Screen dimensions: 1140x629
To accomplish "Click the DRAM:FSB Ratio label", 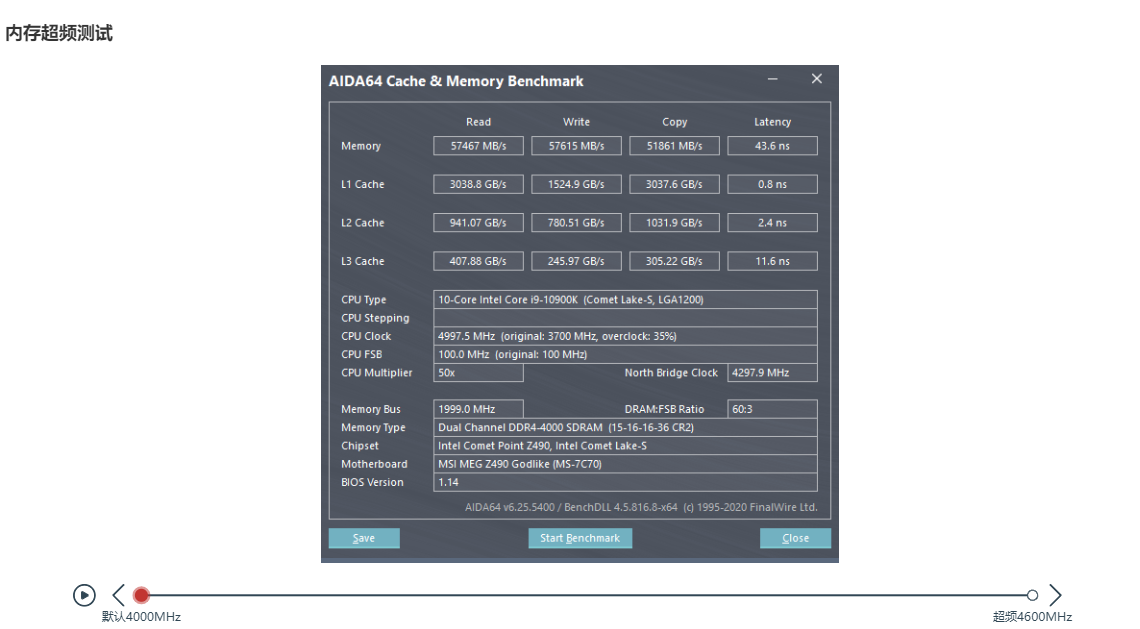I will tap(664, 409).
